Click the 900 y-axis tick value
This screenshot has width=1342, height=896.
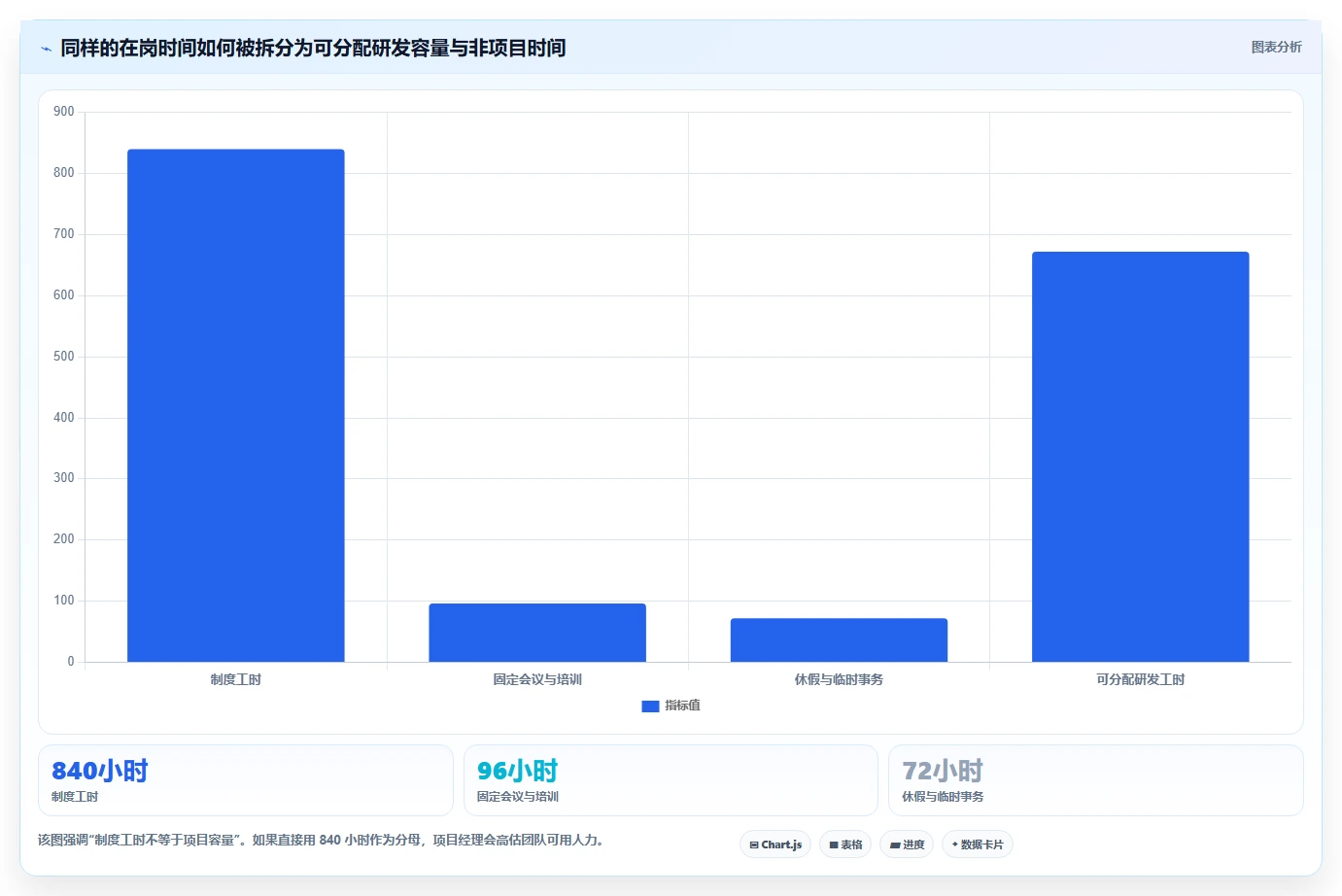pos(64,112)
